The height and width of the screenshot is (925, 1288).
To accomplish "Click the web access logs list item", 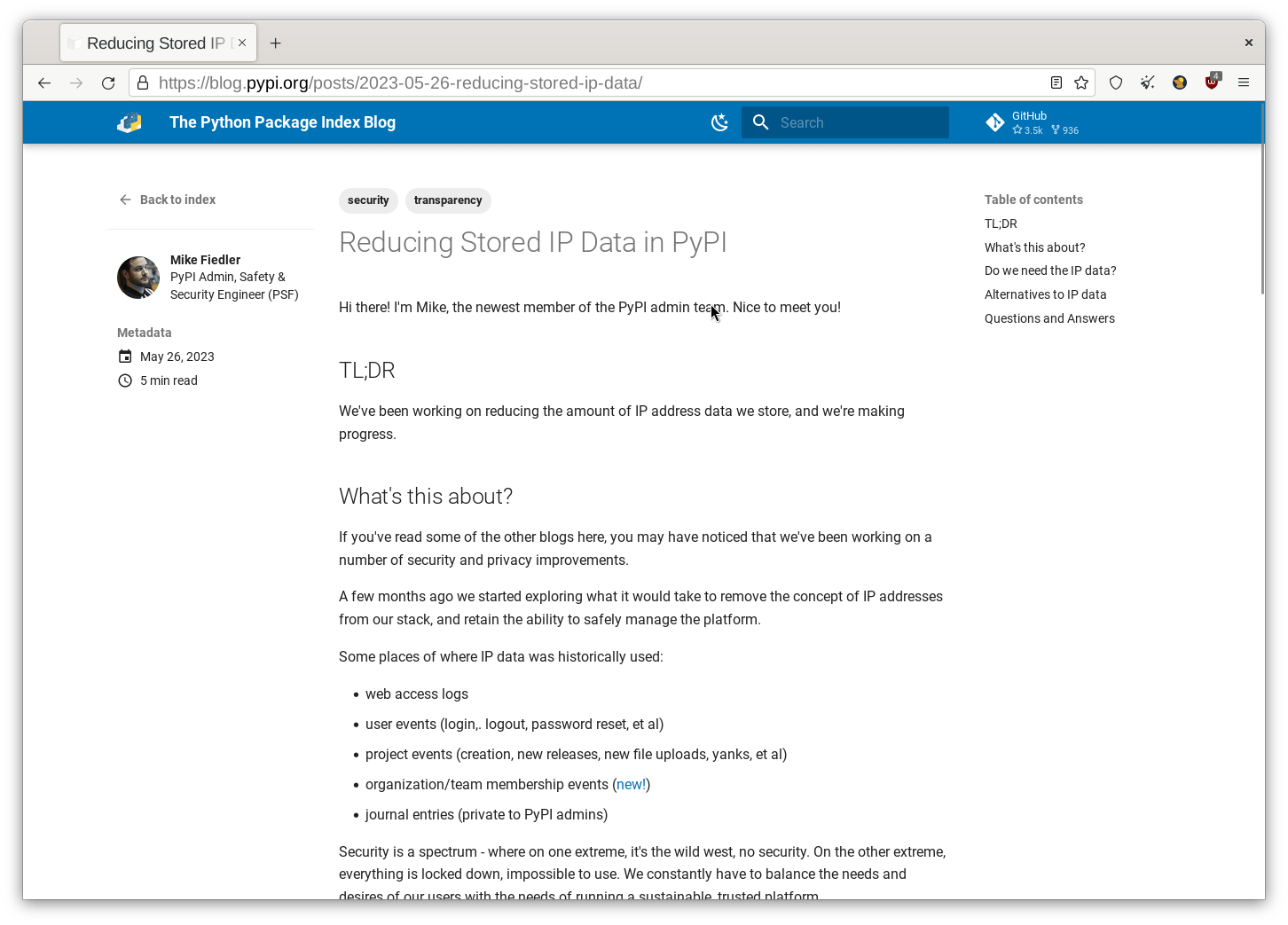I will tap(417, 694).
